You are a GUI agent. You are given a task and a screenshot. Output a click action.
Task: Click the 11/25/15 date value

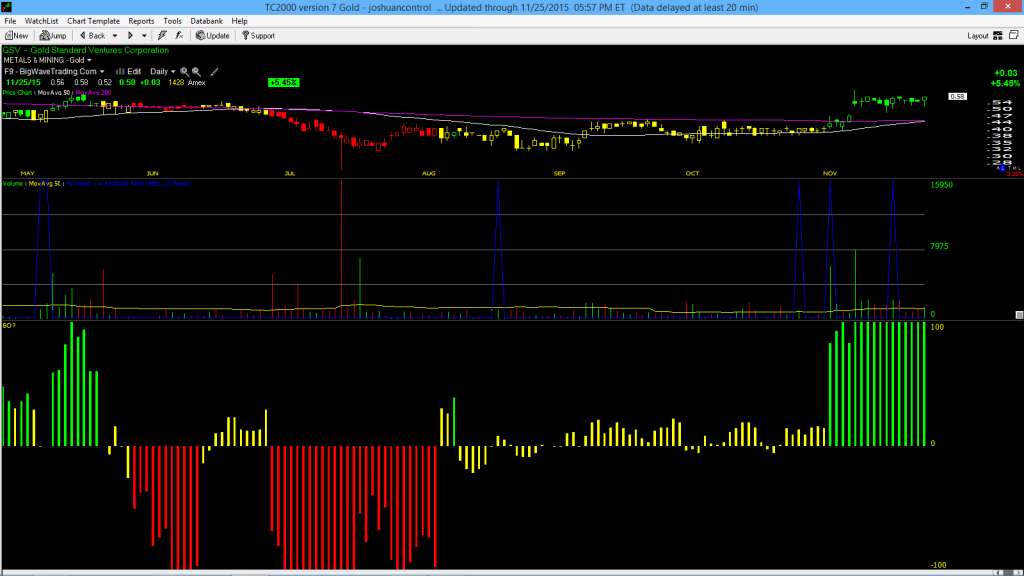click(x=23, y=82)
